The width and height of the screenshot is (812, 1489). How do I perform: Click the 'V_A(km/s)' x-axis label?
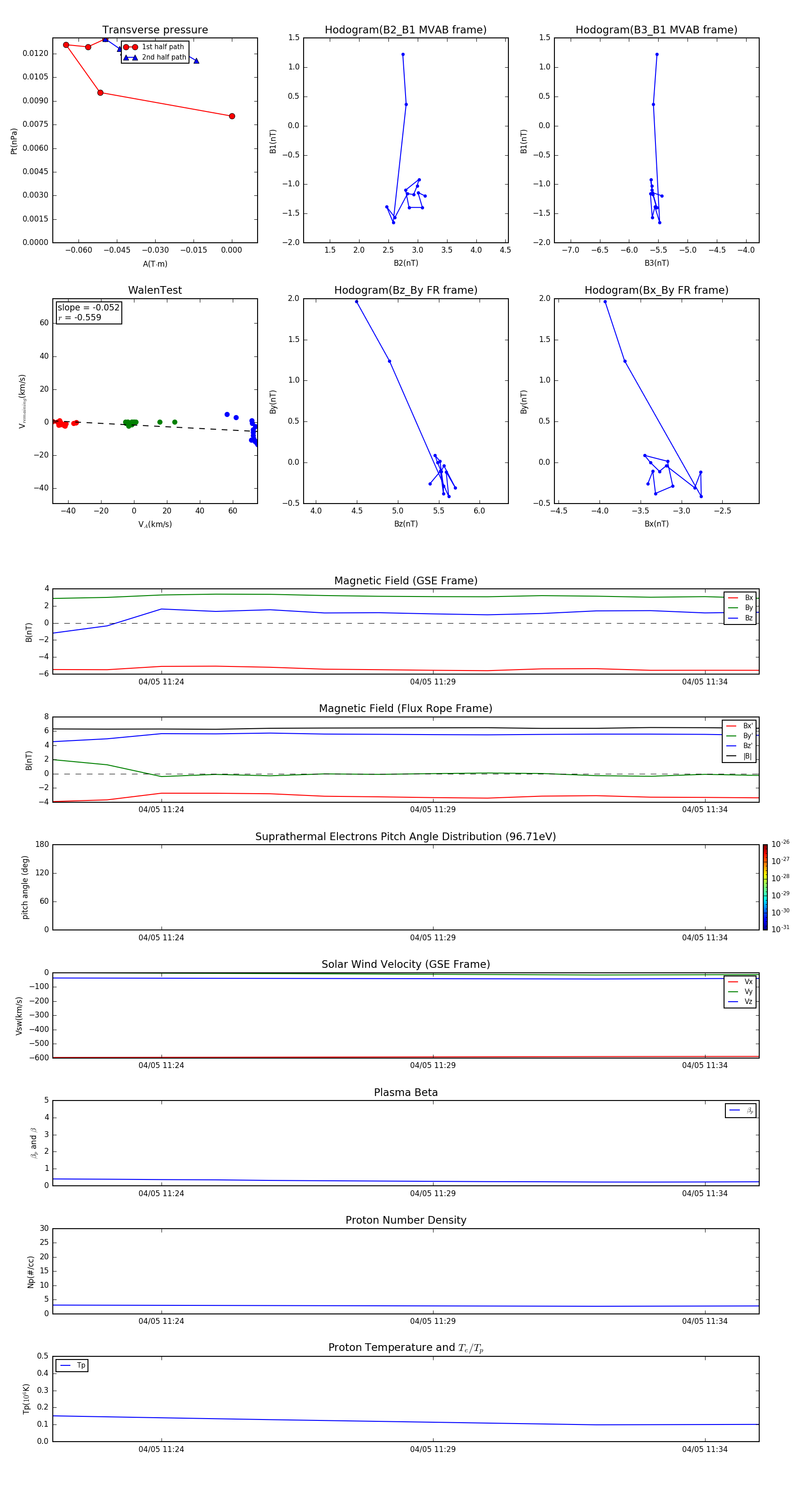pyautogui.click(x=155, y=524)
